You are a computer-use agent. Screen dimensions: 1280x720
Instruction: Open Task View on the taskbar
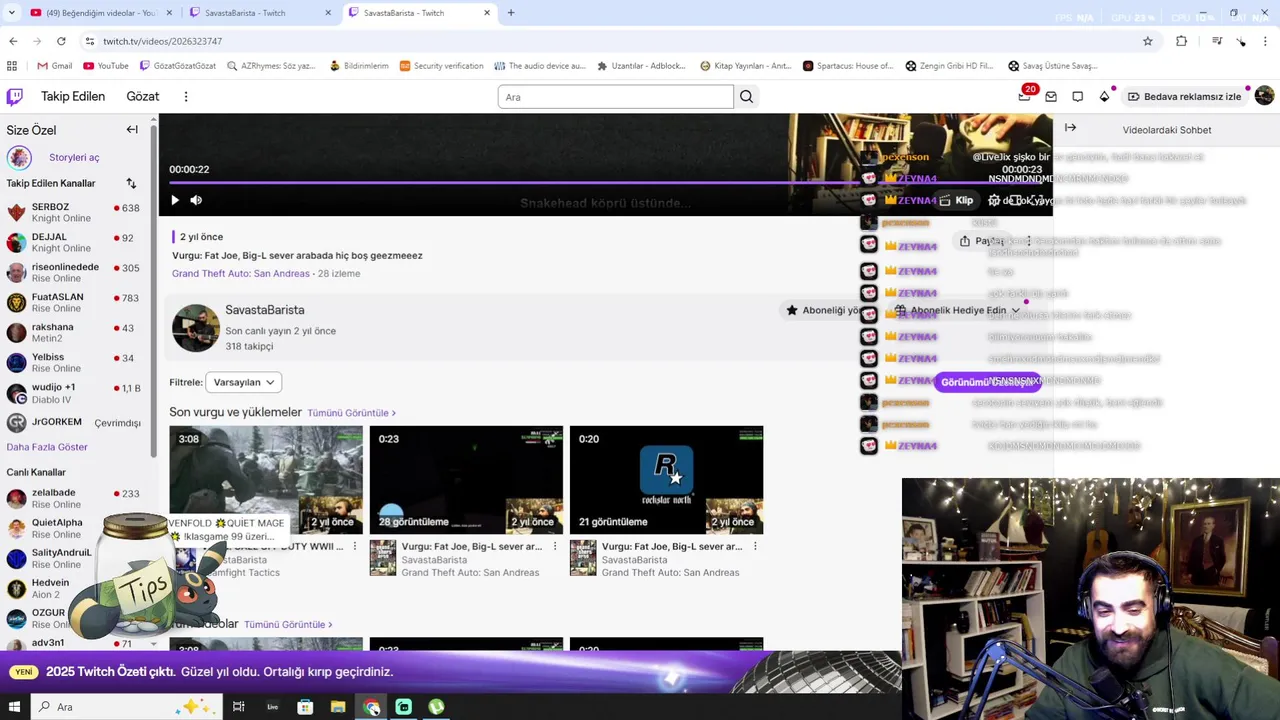coord(238,707)
